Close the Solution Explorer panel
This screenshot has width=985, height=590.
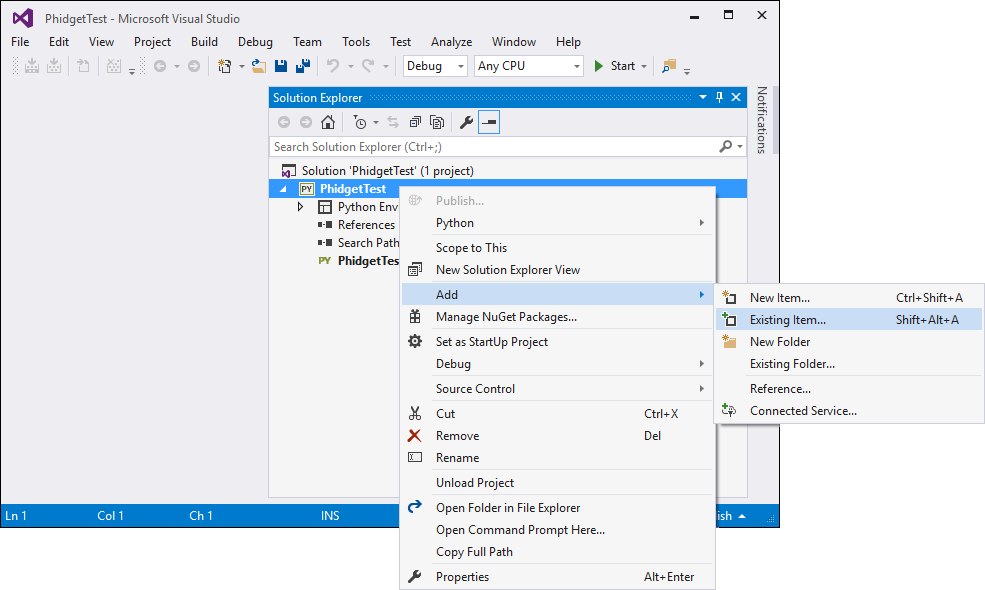tap(736, 97)
